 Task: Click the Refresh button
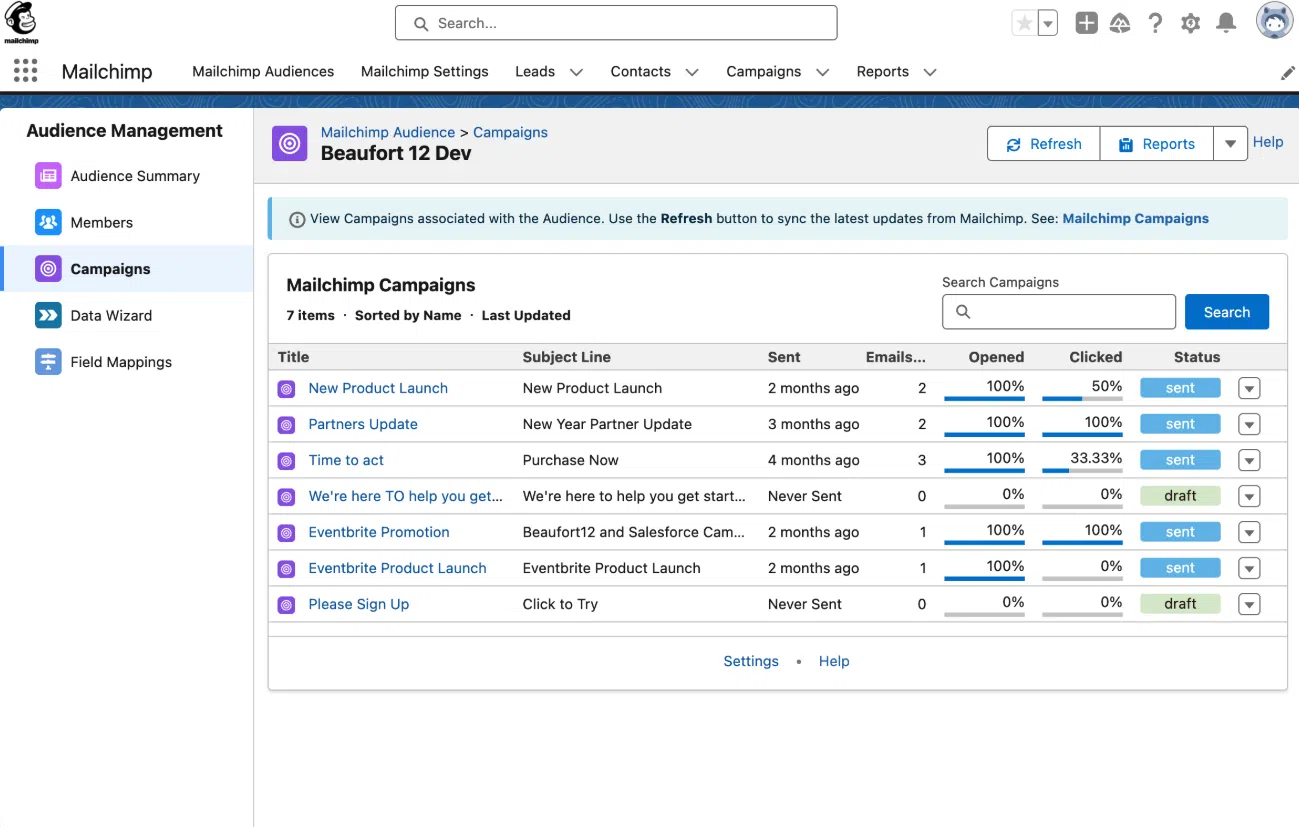(1043, 144)
